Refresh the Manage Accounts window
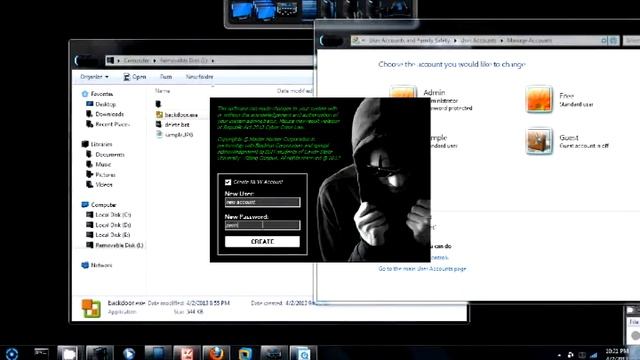Viewport: 640px width, 360px height. point(613,40)
